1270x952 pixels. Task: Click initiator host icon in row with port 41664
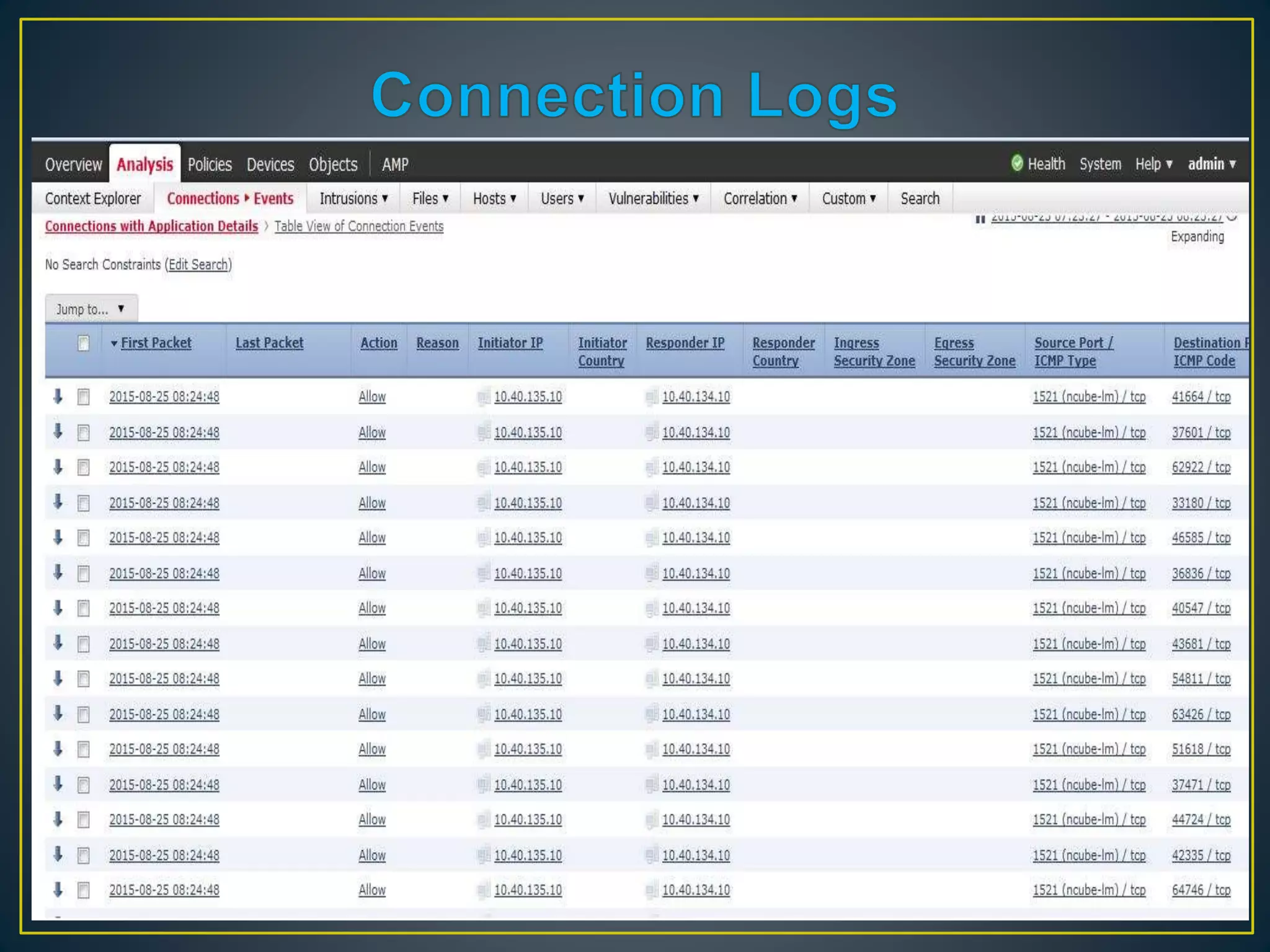tap(483, 397)
